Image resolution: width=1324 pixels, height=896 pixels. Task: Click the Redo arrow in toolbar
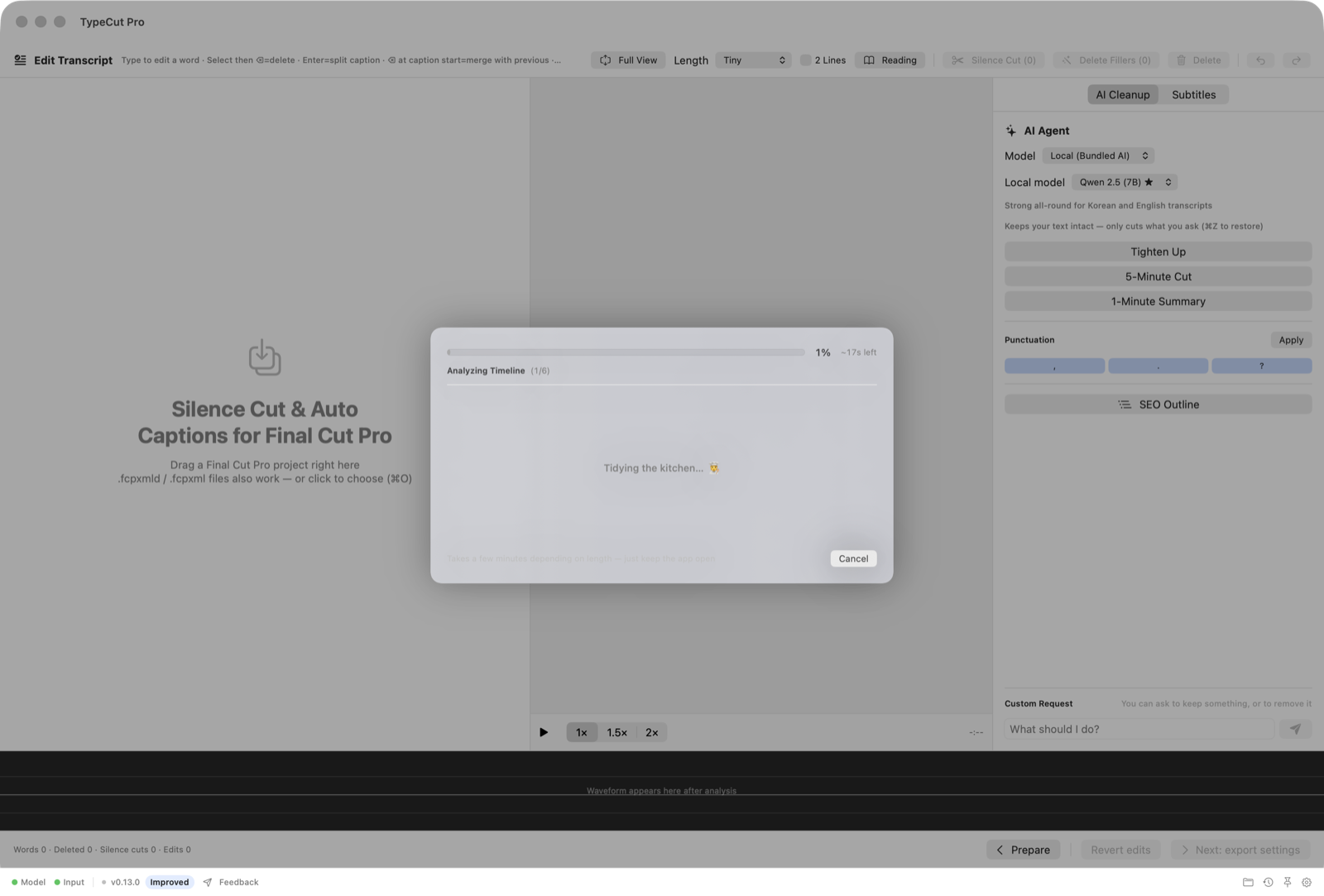tap(1297, 60)
